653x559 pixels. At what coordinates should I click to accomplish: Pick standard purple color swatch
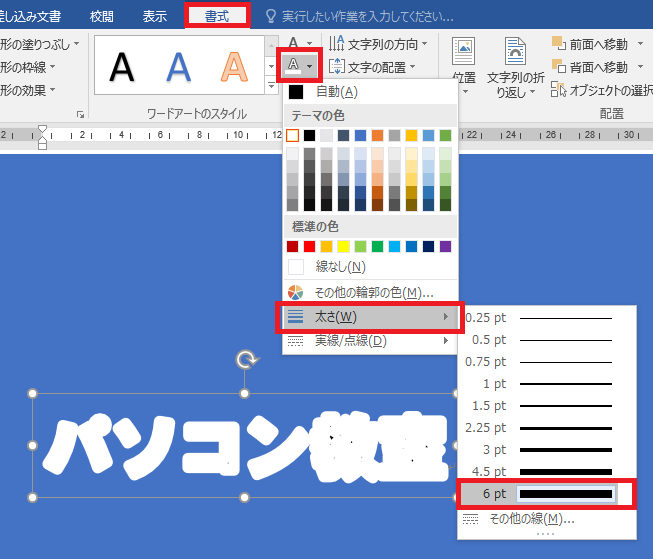446,247
